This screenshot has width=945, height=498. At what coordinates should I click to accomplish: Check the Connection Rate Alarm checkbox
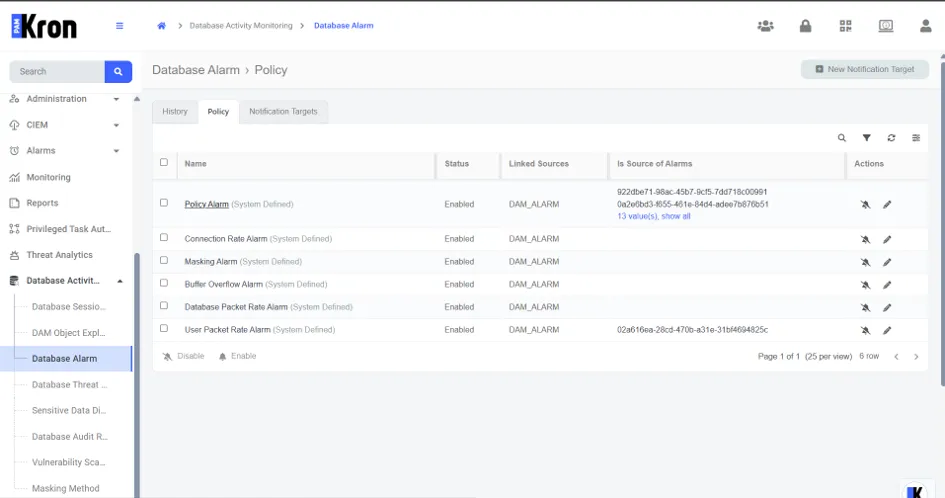pyautogui.click(x=164, y=238)
